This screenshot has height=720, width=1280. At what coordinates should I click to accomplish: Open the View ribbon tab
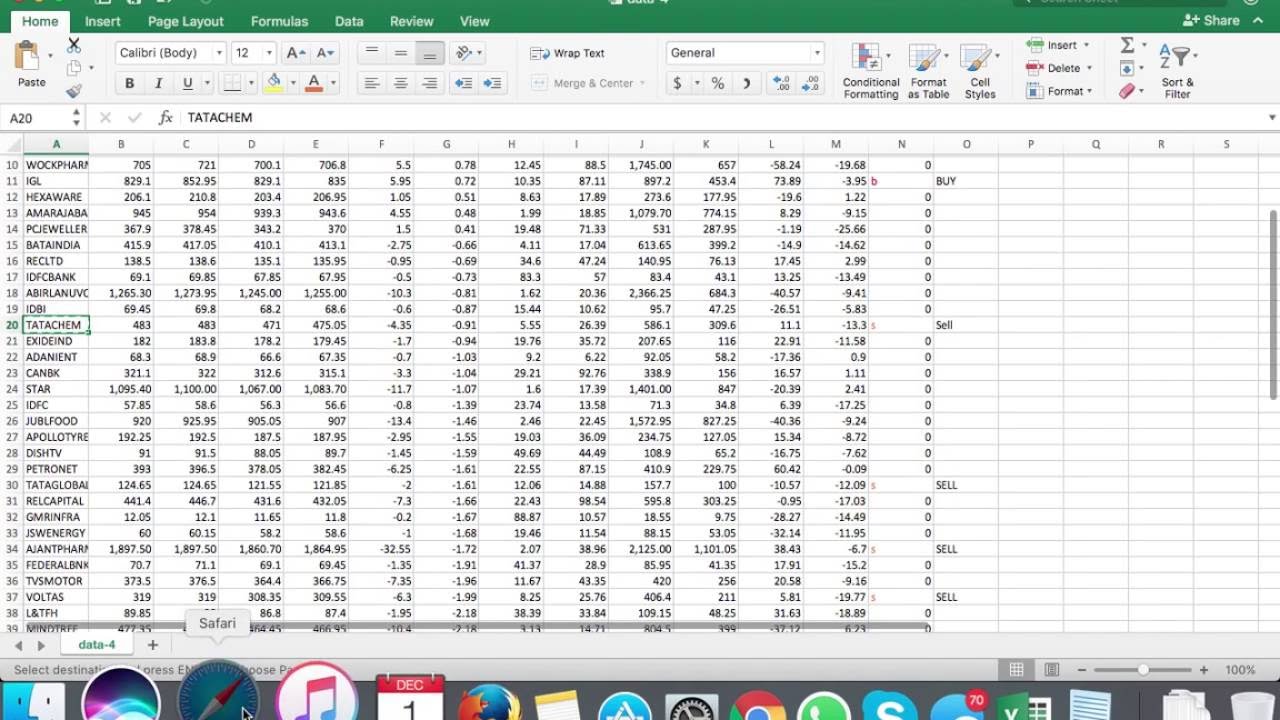[x=474, y=21]
